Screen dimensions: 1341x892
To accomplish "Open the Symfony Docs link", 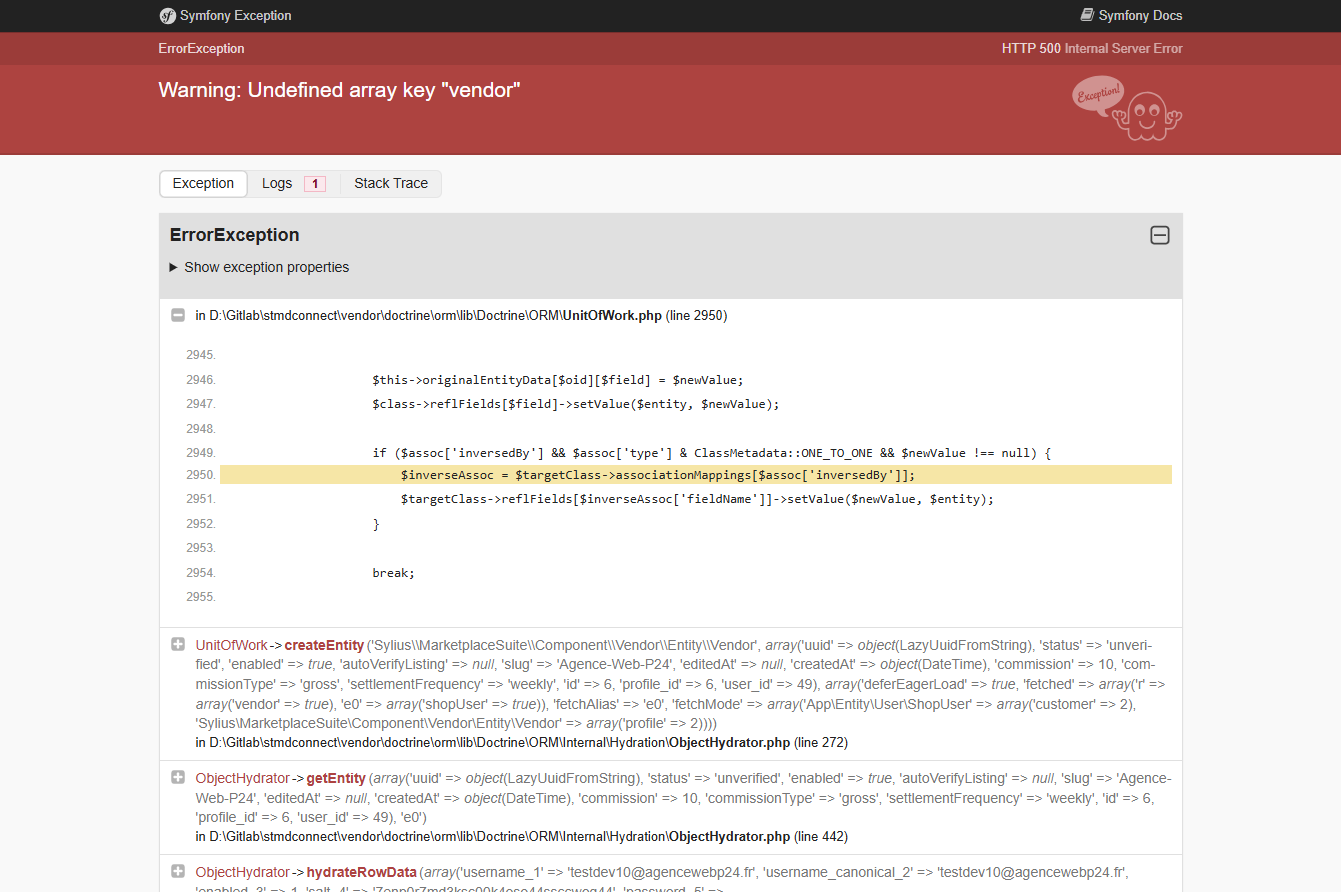I will pos(1140,16).
